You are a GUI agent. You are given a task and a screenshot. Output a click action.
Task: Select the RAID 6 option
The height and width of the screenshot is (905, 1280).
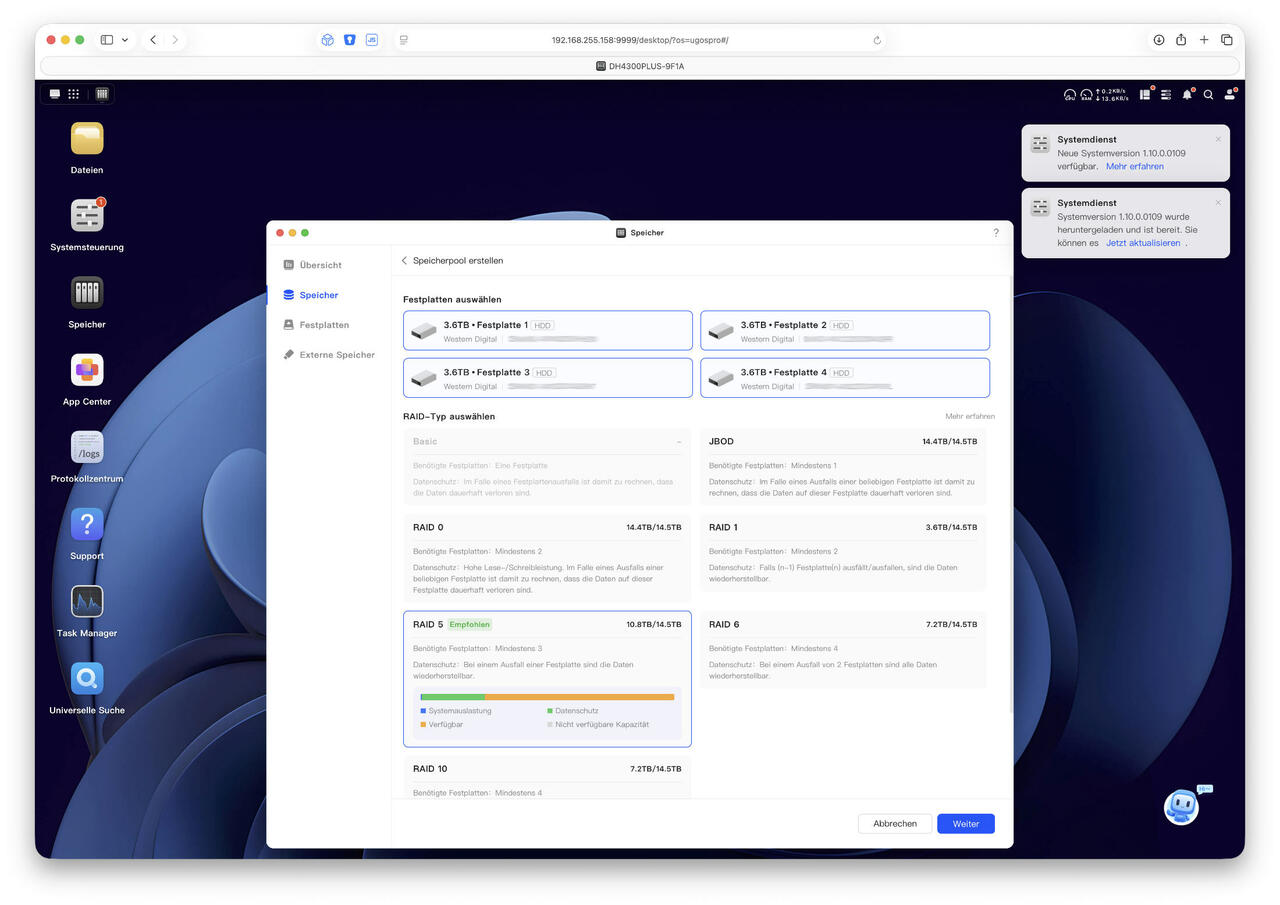point(842,649)
